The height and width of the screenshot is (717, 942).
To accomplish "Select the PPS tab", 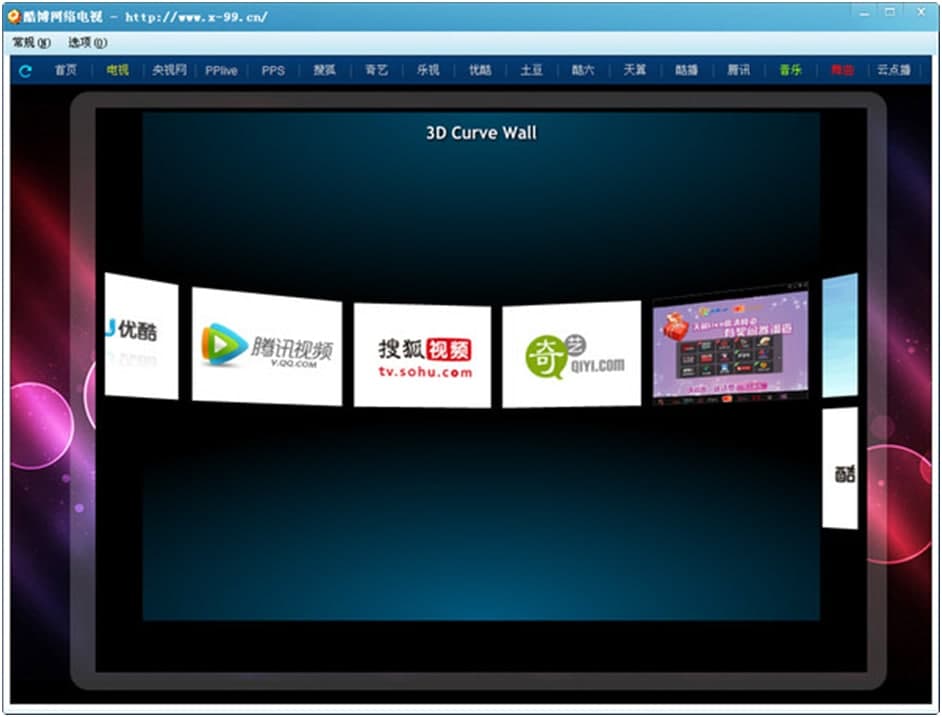I will (273, 70).
